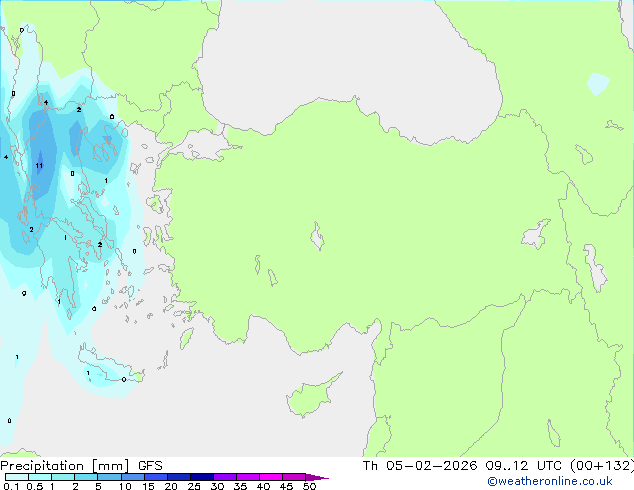Click the 25–30 mm dark navy legend swatch
This screenshot has height=490, width=634.
201,477
